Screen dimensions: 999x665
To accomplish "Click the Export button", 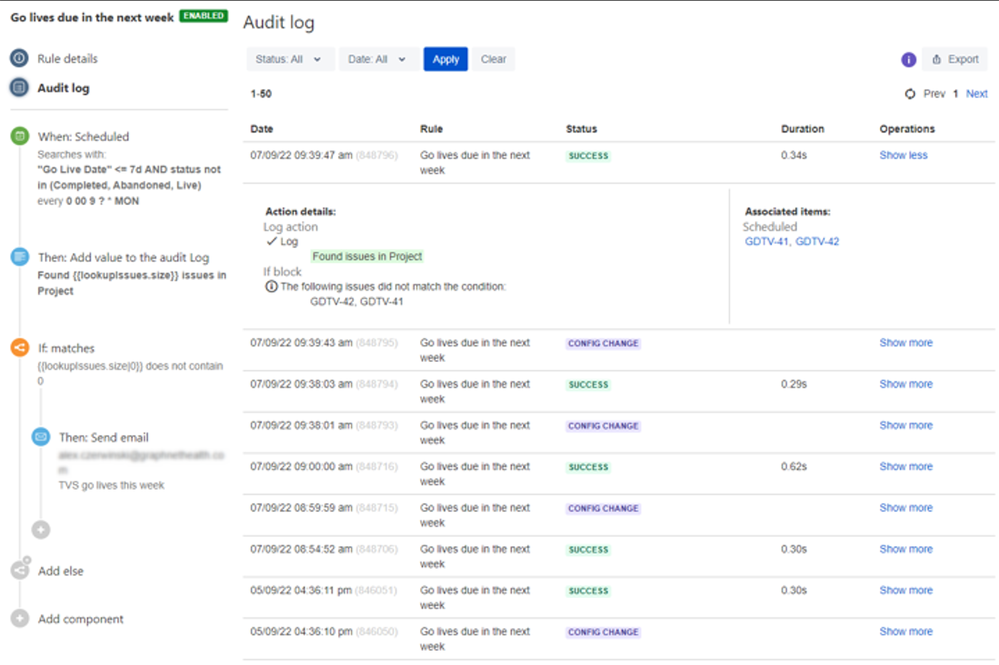I will 954,59.
